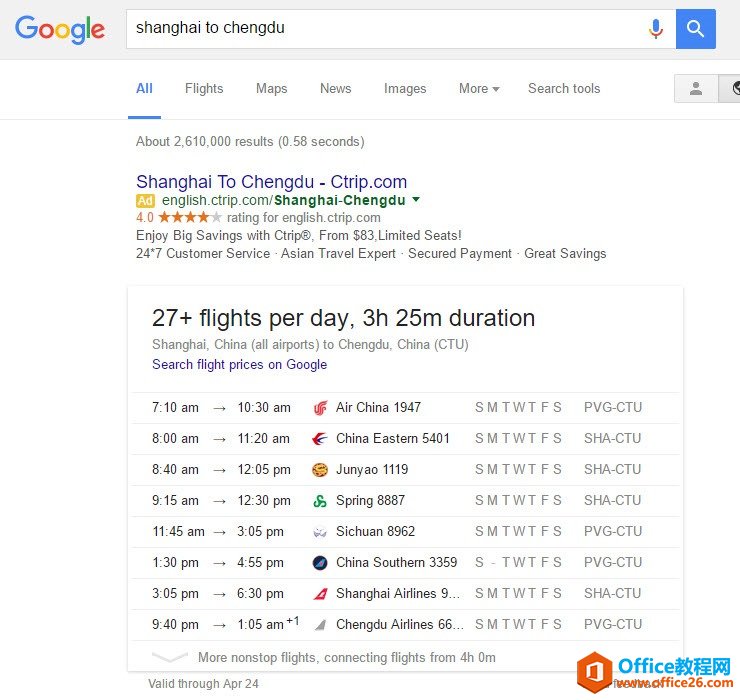Click 1:30 pm departure time

point(175,563)
